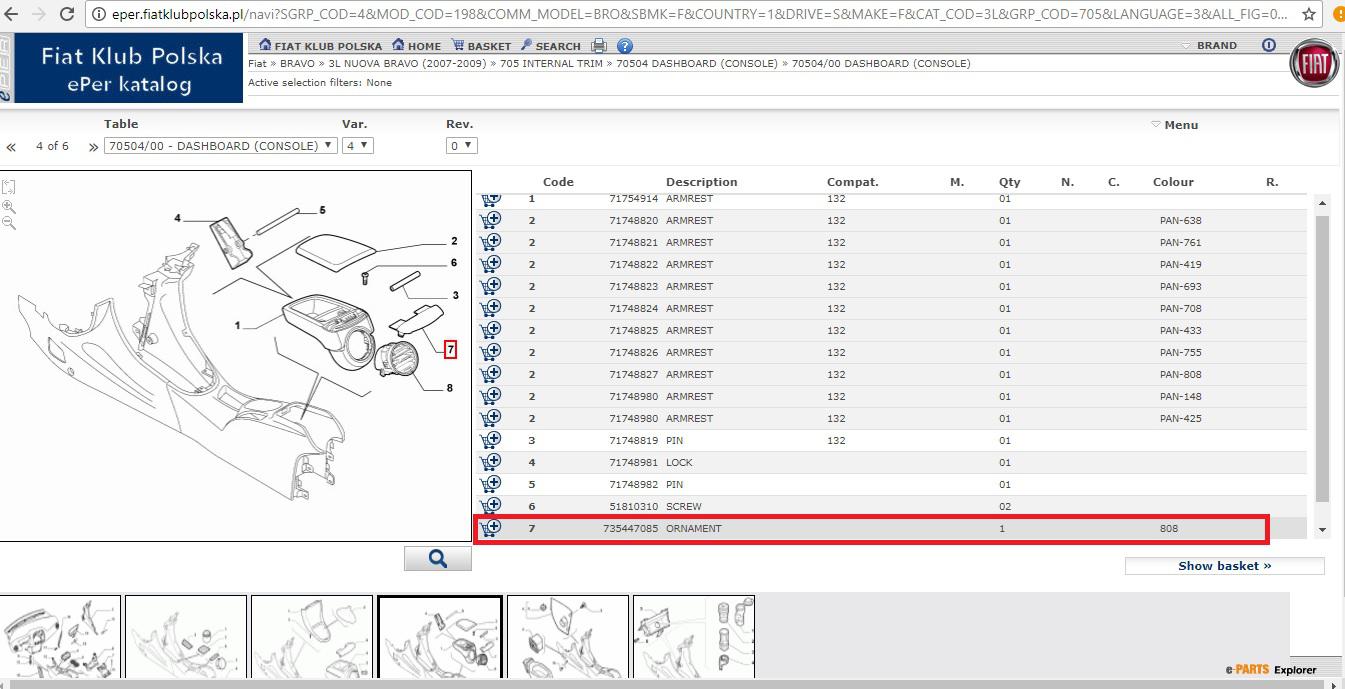The image size is (1345, 689).
Task: Add the PAN-425 armrest using its cart icon
Action: tap(491, 418)
